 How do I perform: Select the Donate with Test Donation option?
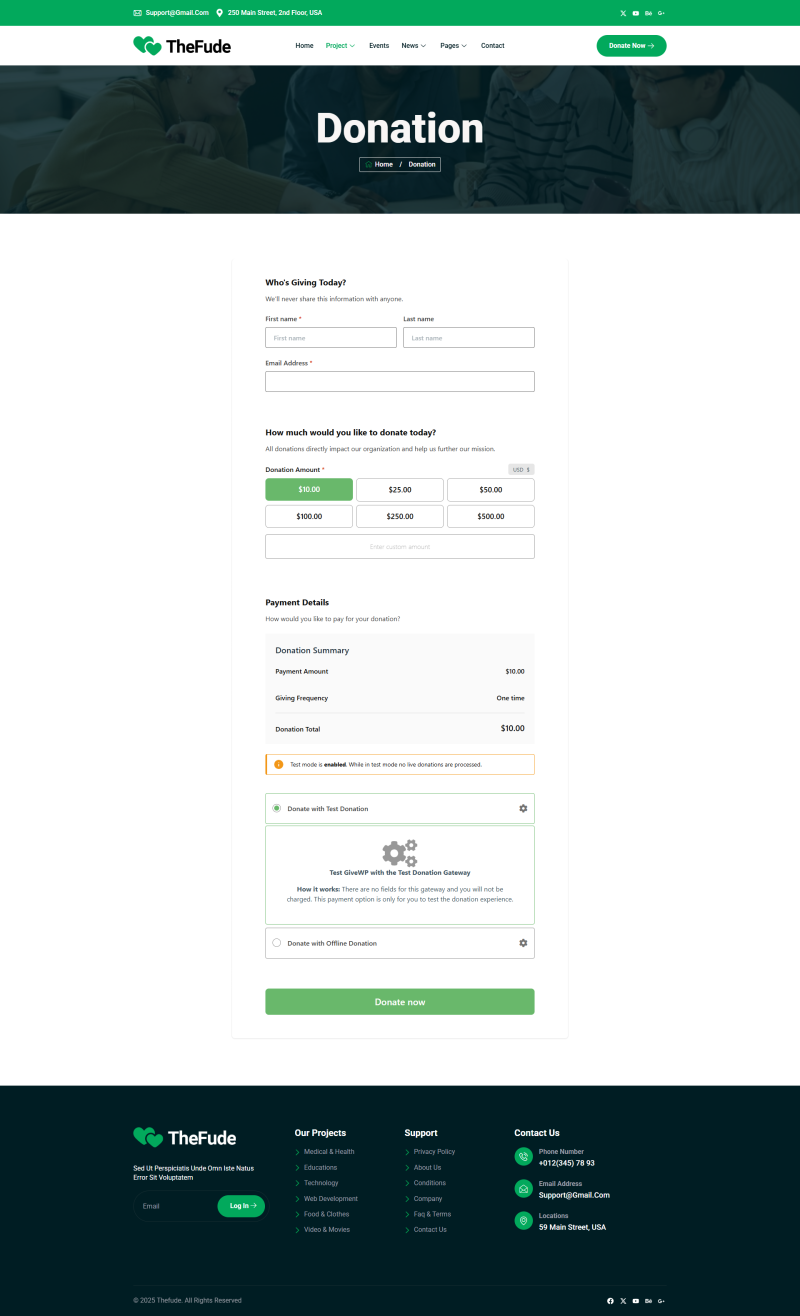(276, 808)
